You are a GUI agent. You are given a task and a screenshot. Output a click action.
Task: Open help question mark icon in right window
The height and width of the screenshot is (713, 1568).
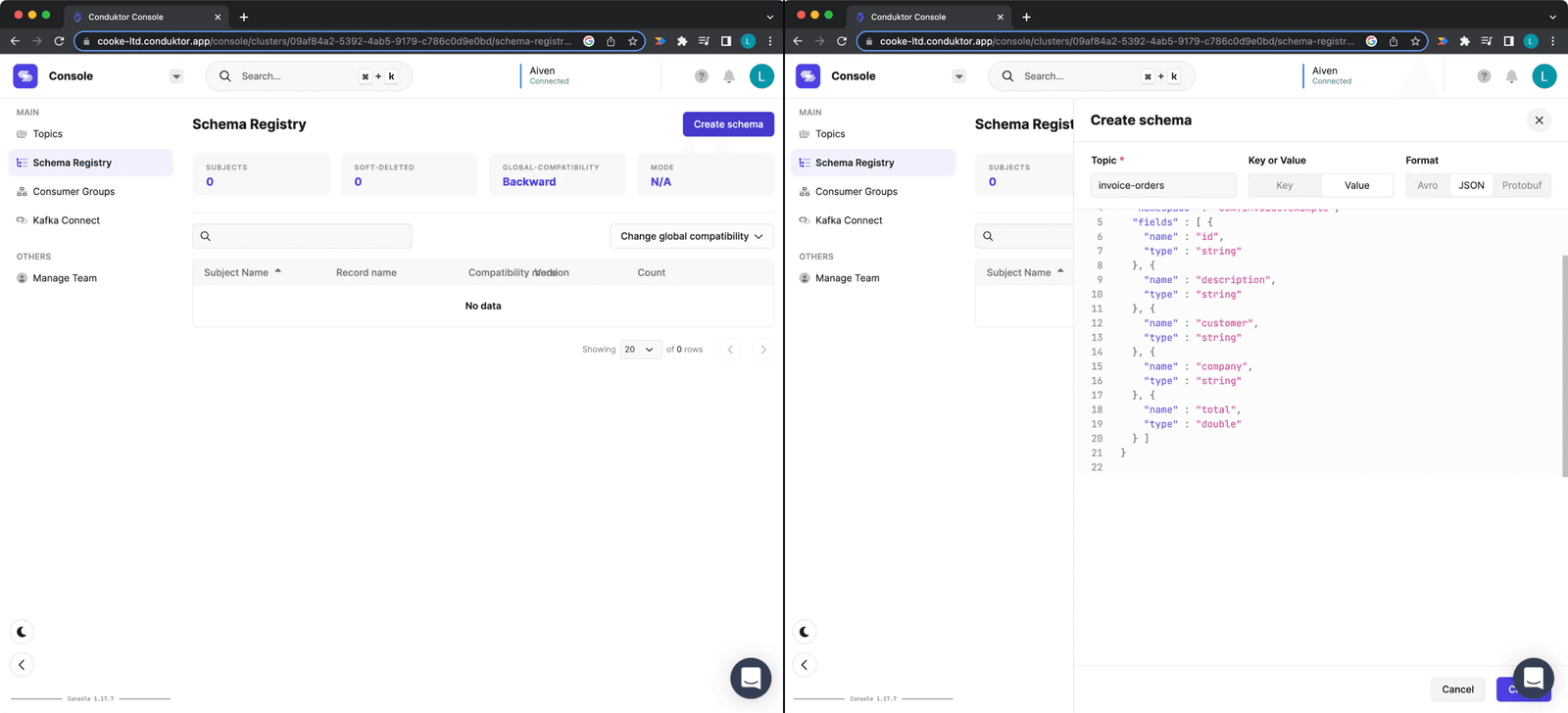tap(1484, 76)
